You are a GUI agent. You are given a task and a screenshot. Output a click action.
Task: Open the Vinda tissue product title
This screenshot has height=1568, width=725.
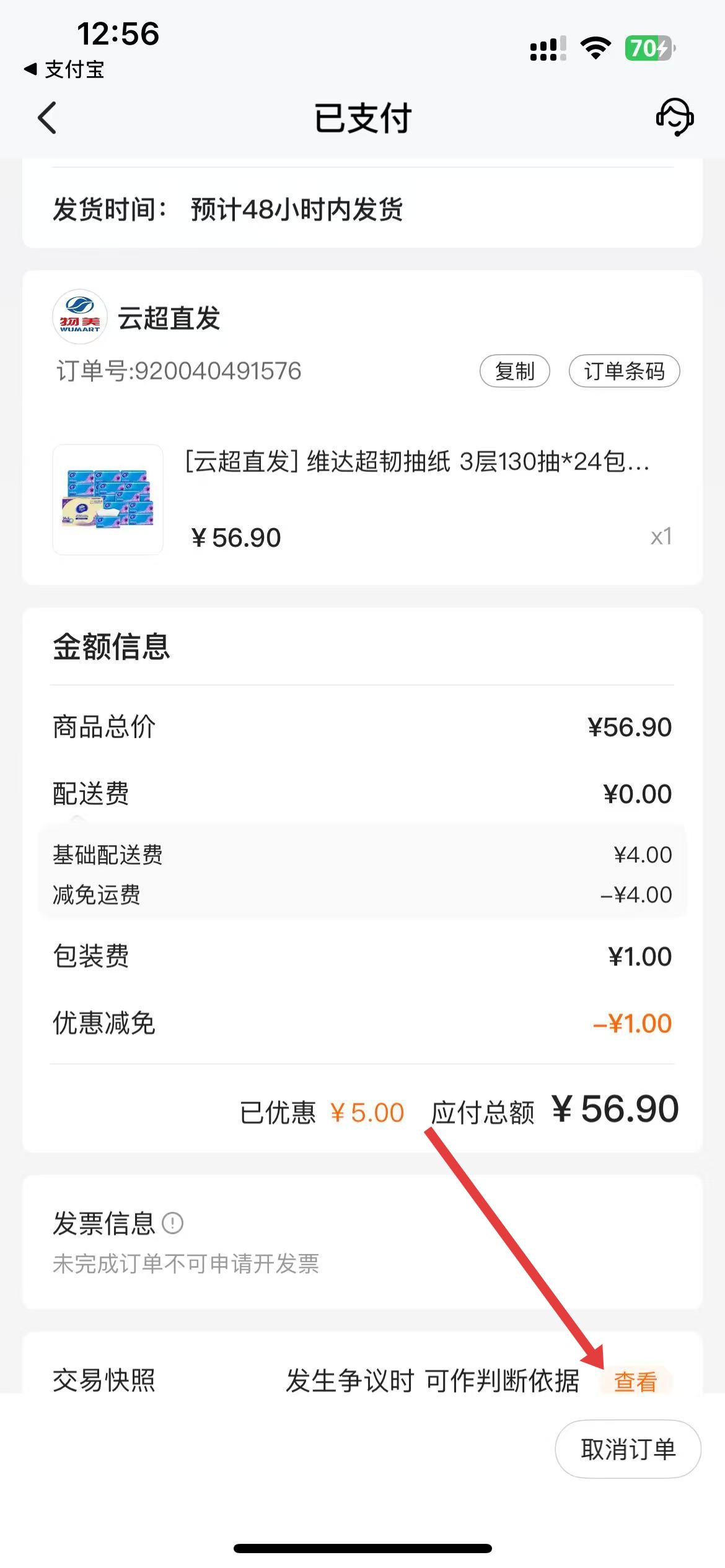pos(417,461)
